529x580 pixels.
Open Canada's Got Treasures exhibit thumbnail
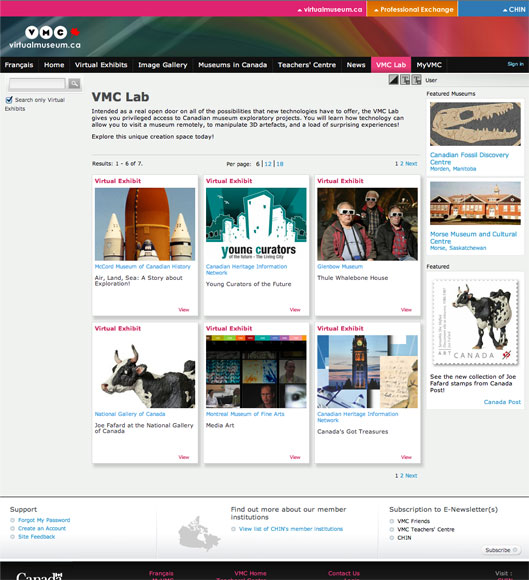pyautogui.click(x=367, y=371)
